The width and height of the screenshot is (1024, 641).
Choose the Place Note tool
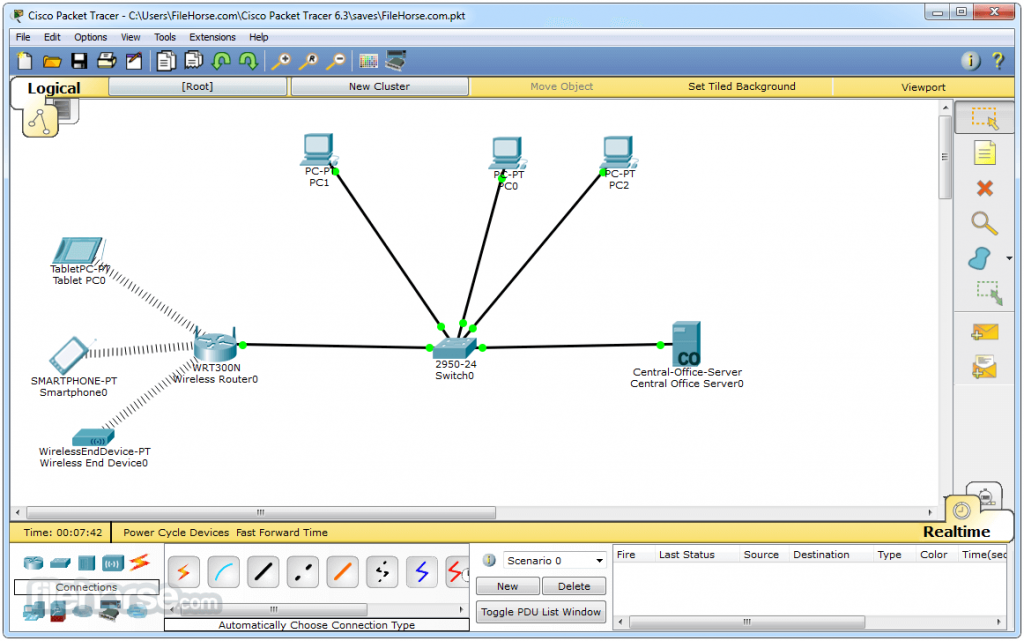984,153
